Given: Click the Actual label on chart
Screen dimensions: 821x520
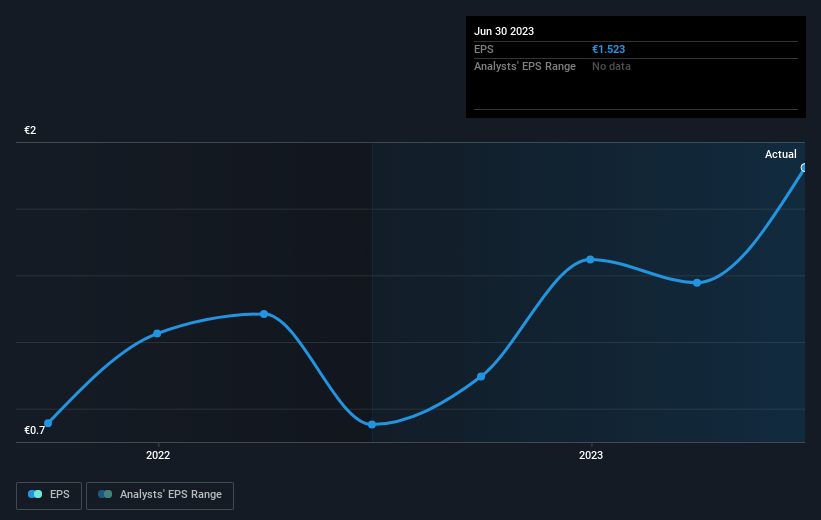Looking at the screenshot, I should [780, 154].
